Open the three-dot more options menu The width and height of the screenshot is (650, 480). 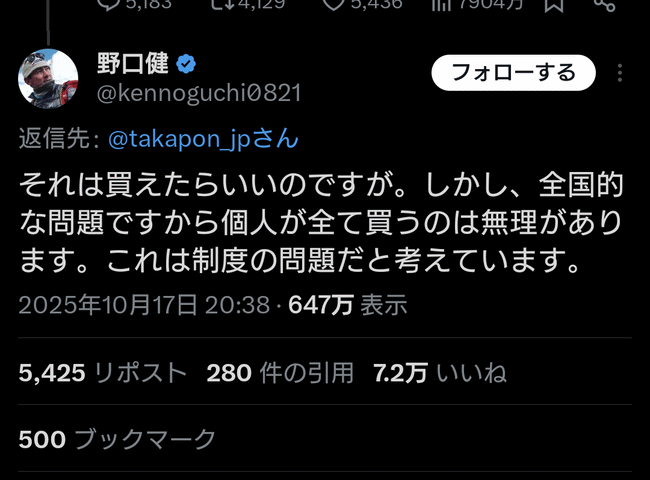point(619,73)
